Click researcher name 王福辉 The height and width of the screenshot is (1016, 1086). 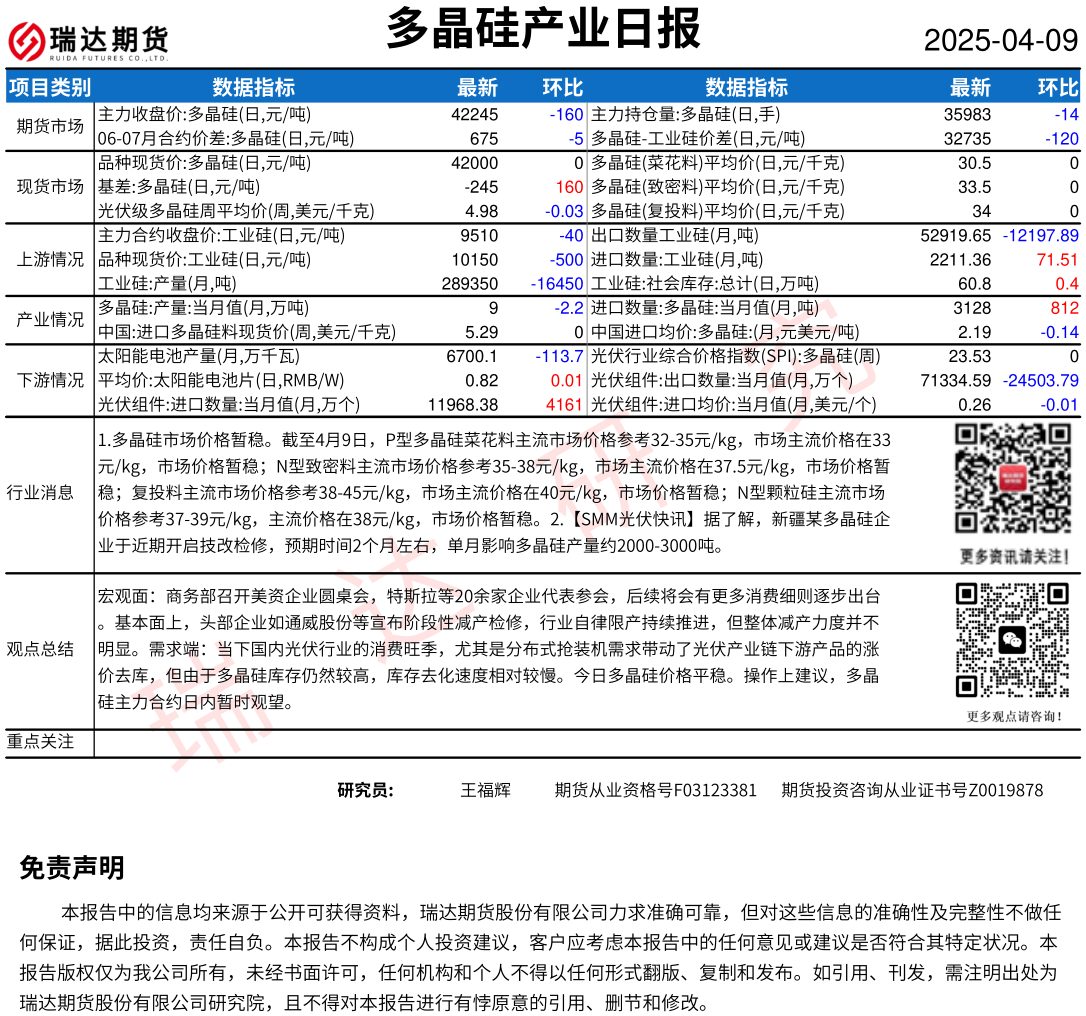pyautogui.click(x=486, y=790)
